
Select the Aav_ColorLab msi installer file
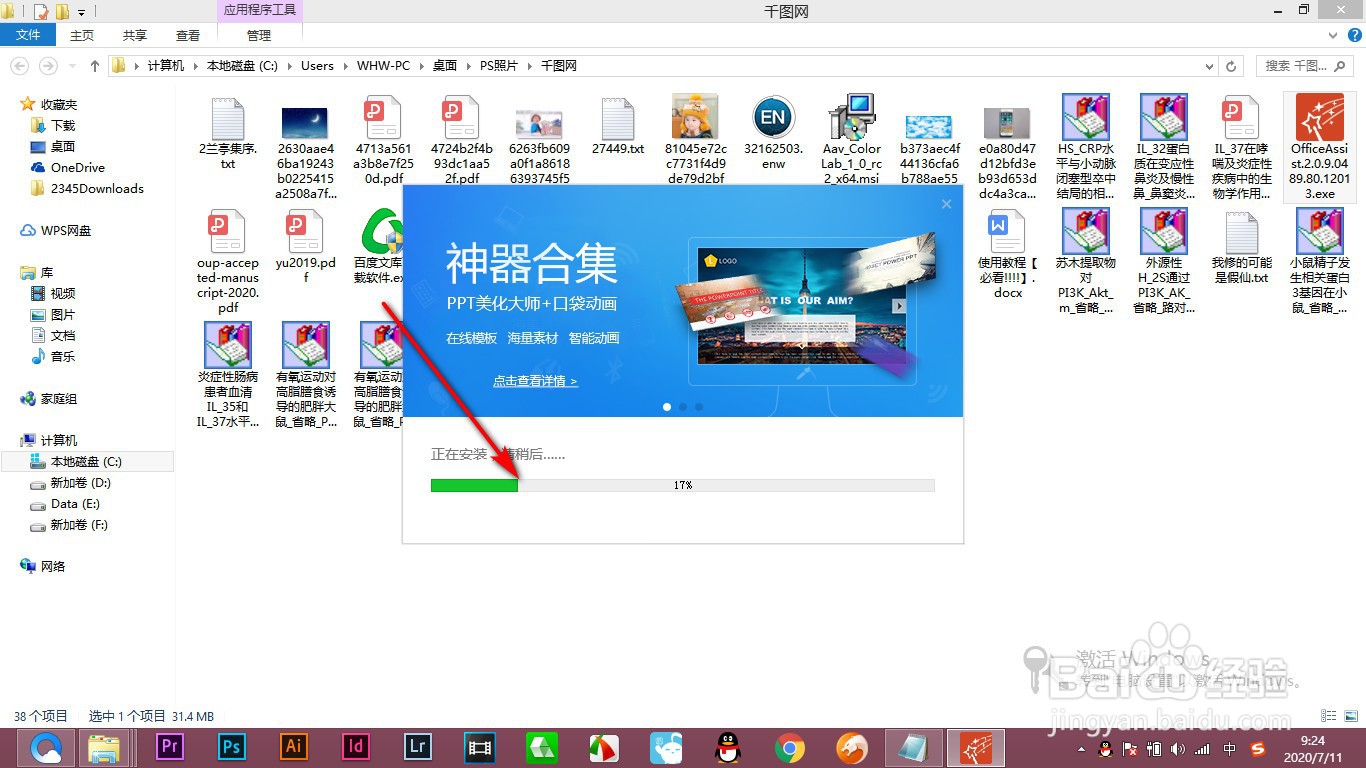click(852, 141)
